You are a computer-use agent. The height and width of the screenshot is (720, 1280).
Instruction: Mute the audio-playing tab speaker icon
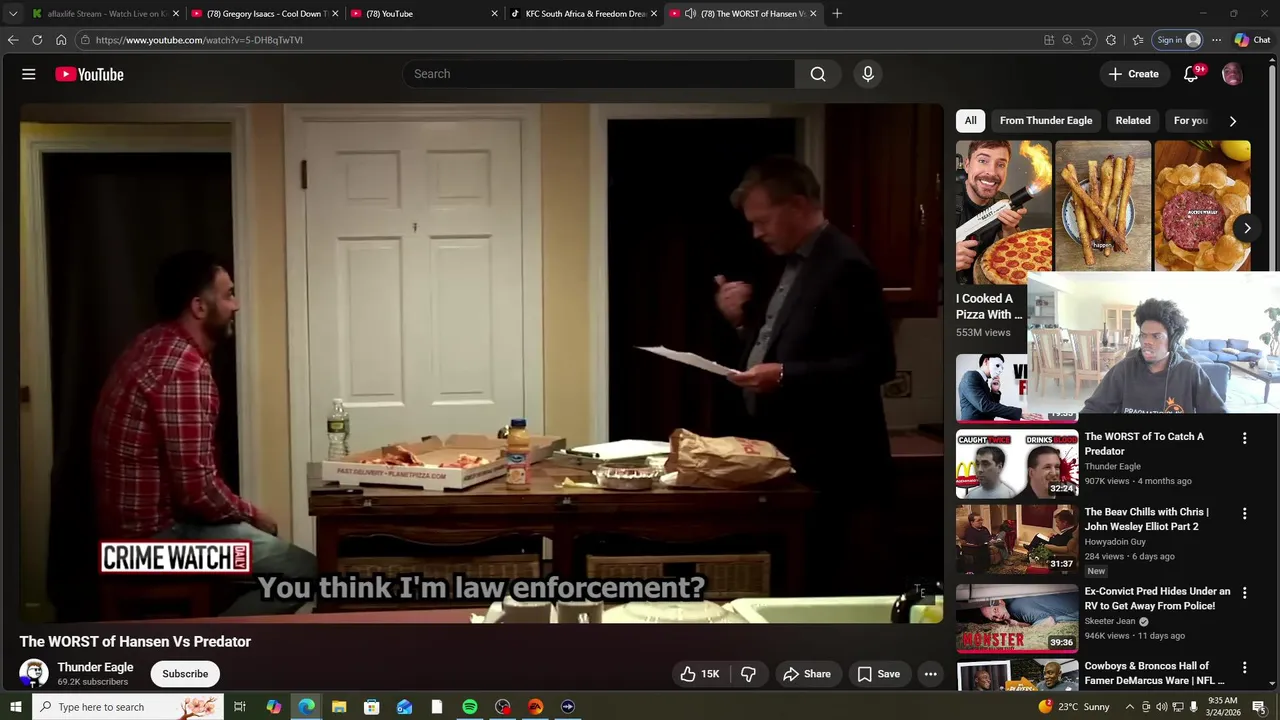point(690,13)
